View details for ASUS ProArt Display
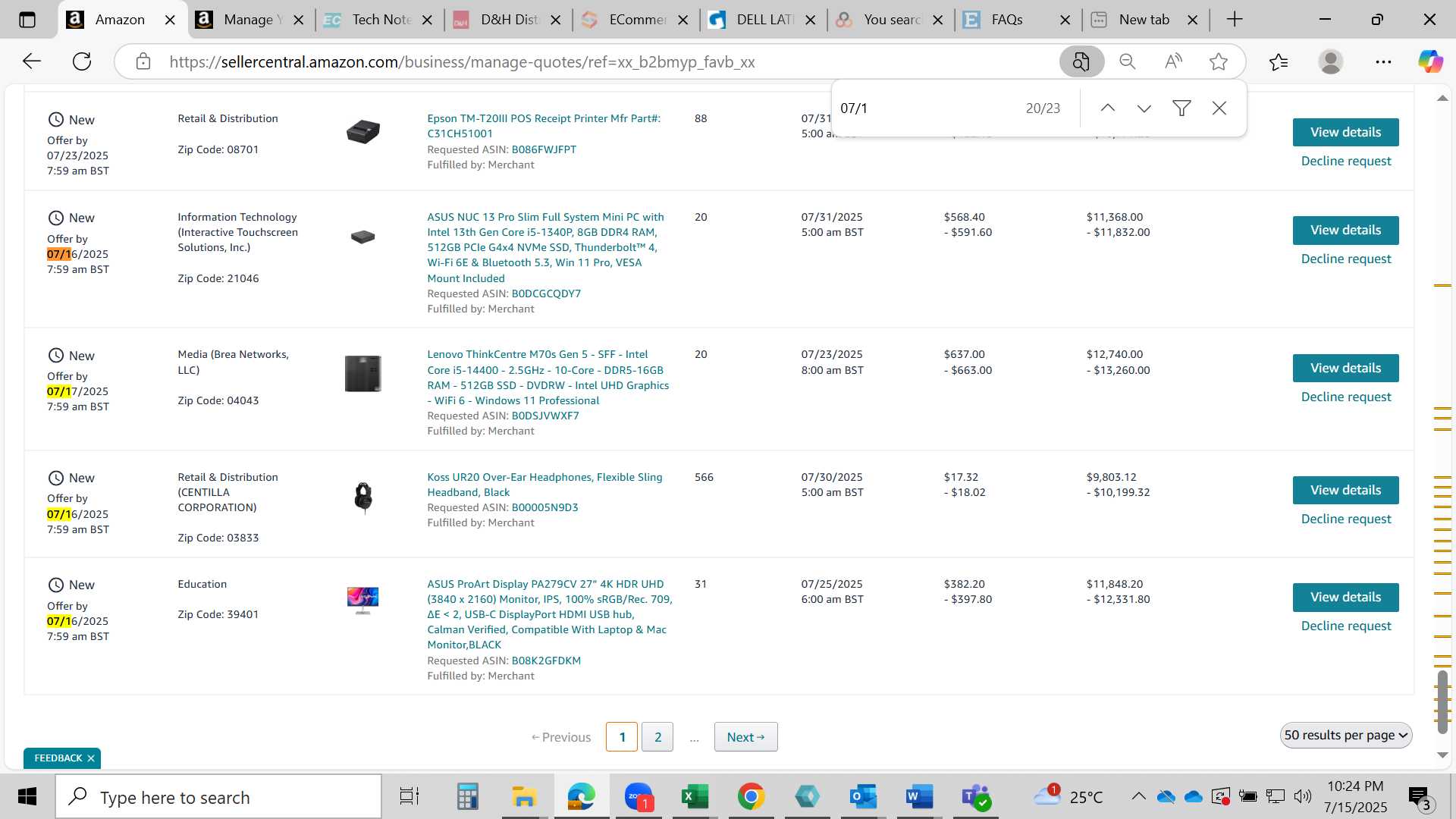Screen dimensions: 1456x819 pyautogui.click(x=1345, y=597)
